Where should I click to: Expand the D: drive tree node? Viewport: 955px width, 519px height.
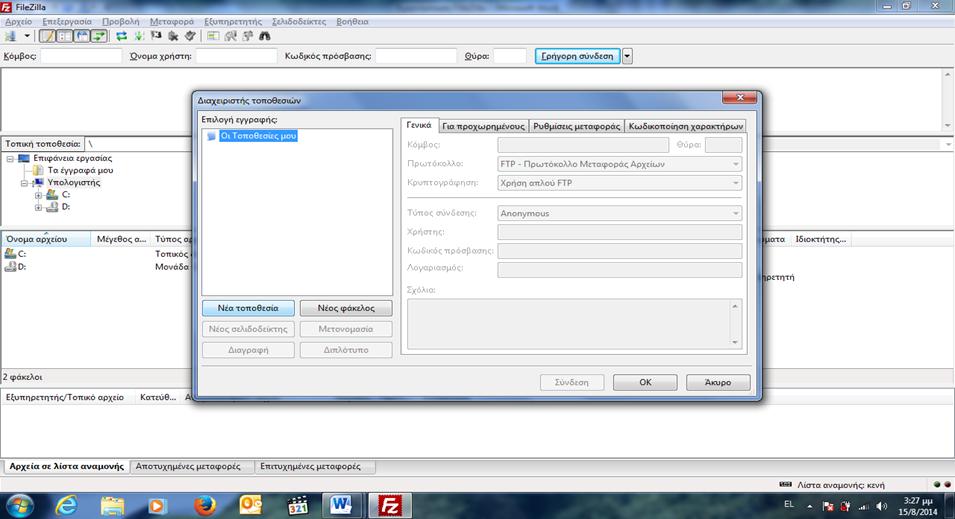tap(38, 207)
